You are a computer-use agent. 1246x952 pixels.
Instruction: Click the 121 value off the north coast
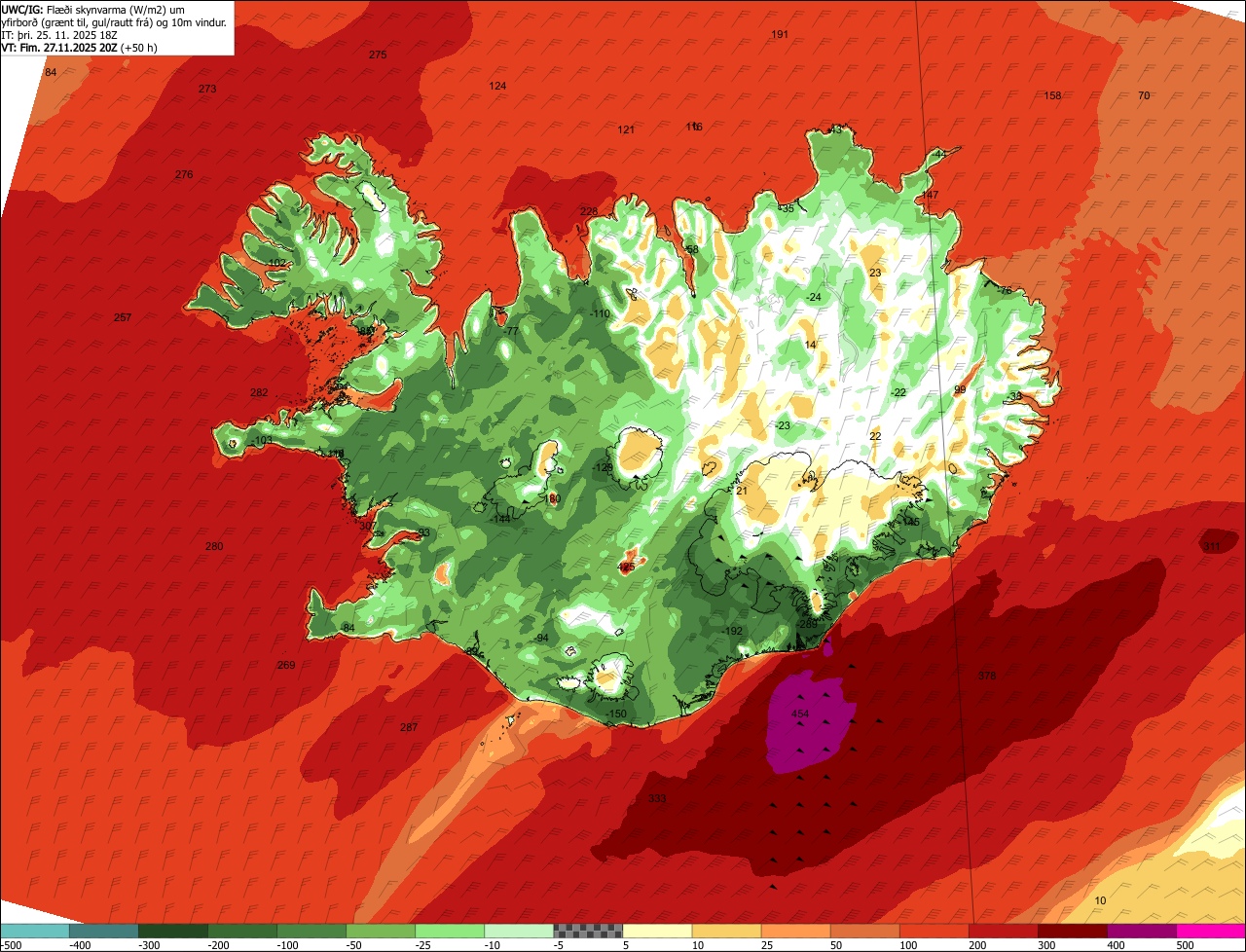(626, 130)
